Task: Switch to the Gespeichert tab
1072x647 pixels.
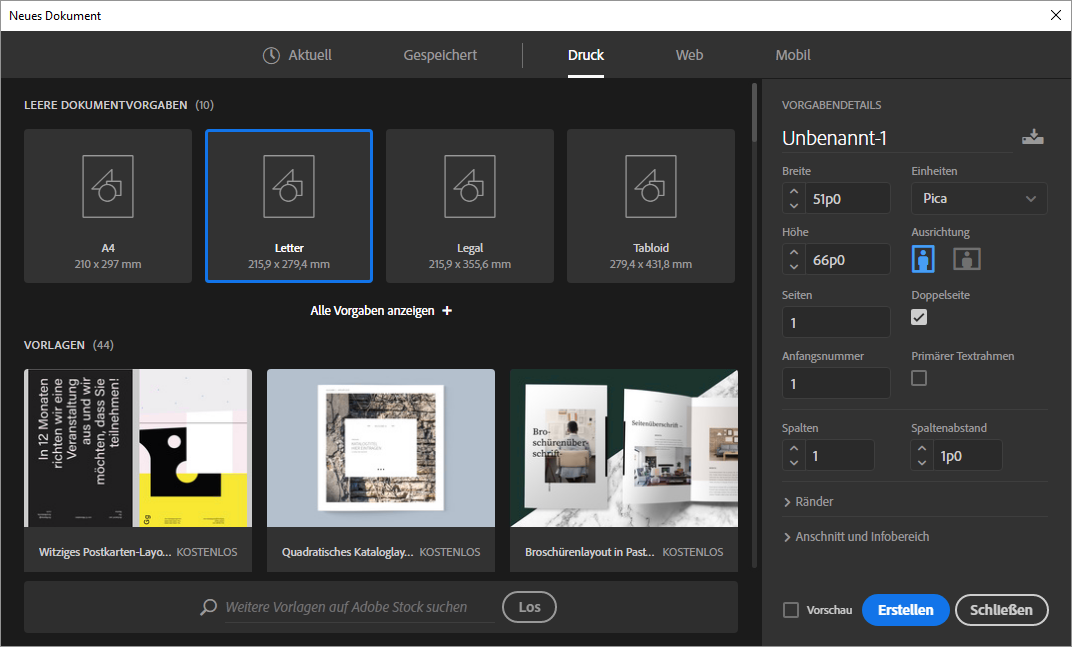Action: pos(440,55)
